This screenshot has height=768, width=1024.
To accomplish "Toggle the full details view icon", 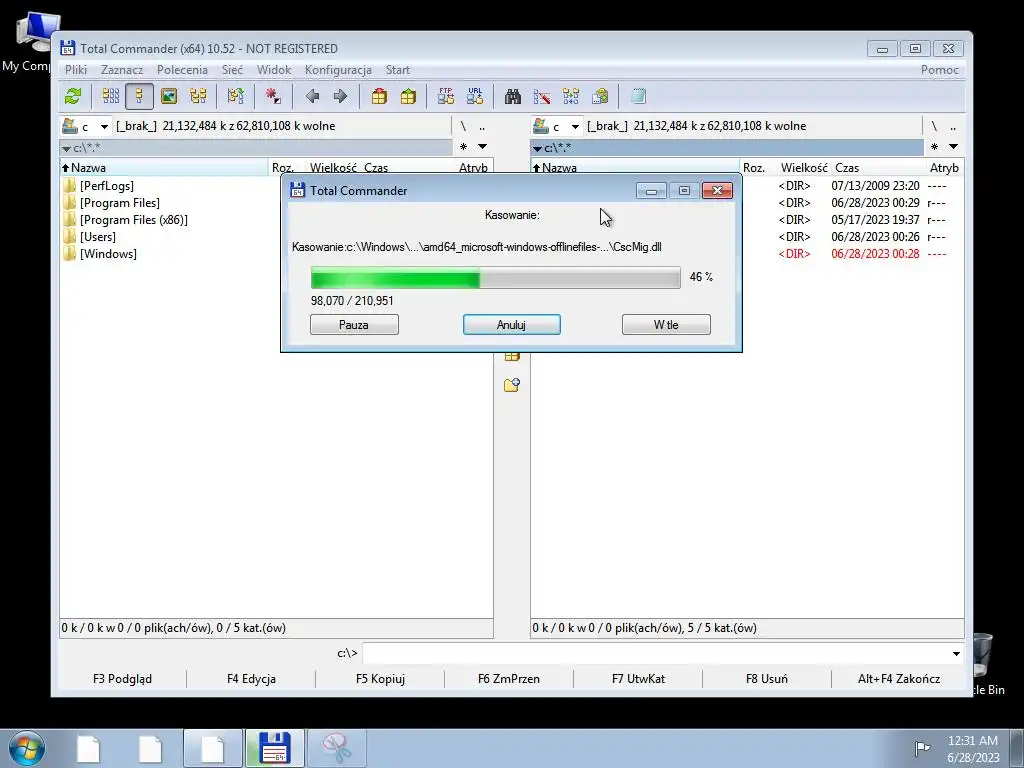I will [139, 97].
